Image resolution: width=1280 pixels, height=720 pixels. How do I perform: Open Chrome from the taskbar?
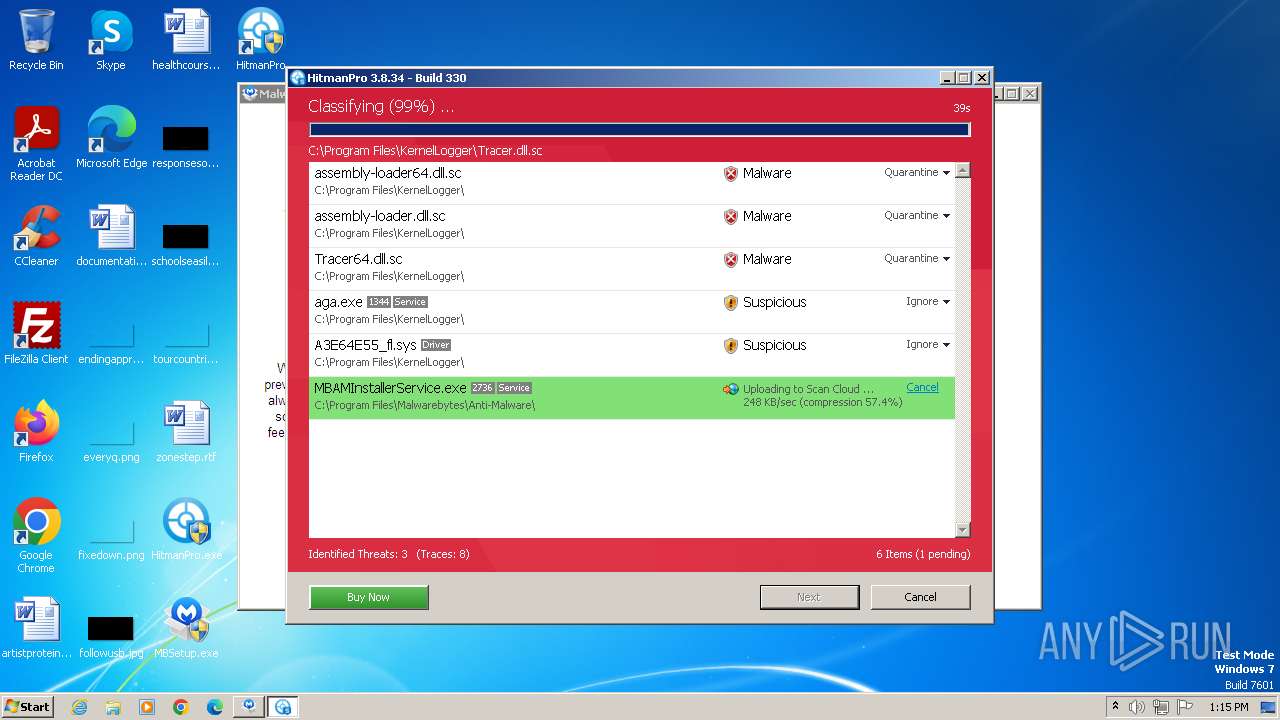click(181, 707)
